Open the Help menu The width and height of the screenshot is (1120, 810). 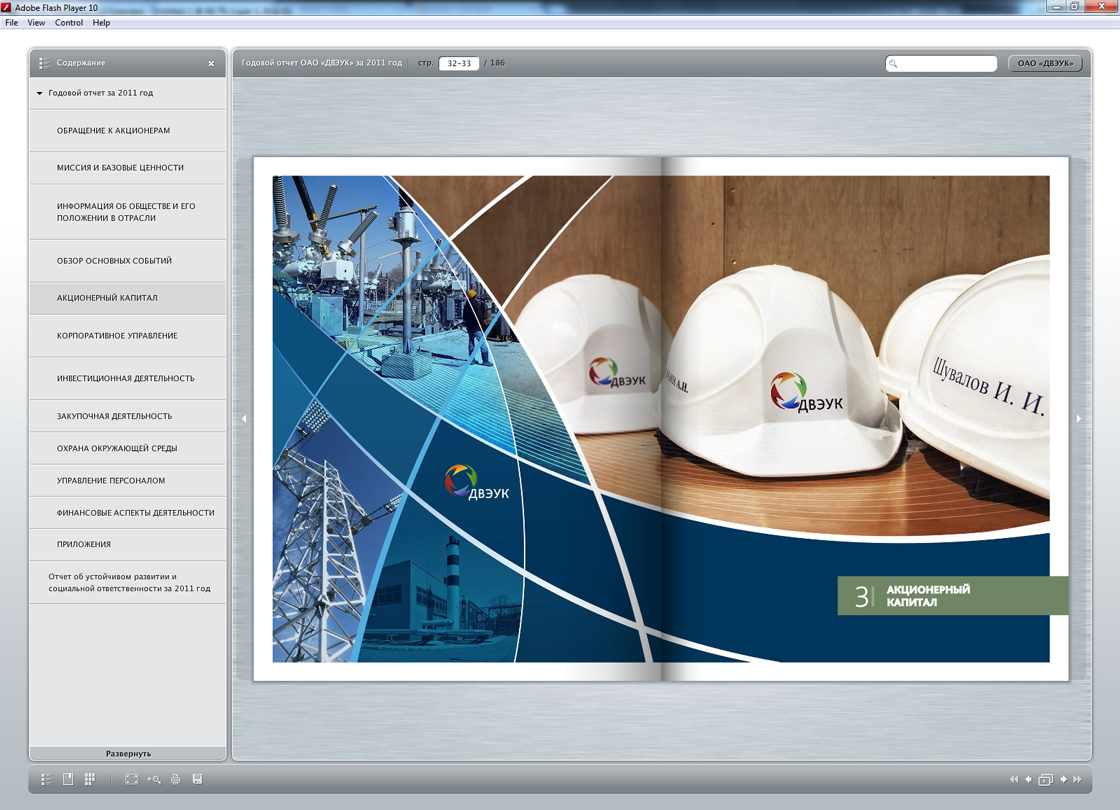coord(101,23)
